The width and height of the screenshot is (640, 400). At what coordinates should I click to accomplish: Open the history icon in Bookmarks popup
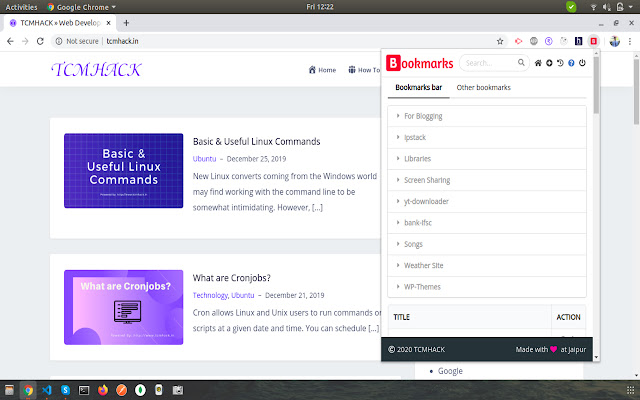coord(560,63)
